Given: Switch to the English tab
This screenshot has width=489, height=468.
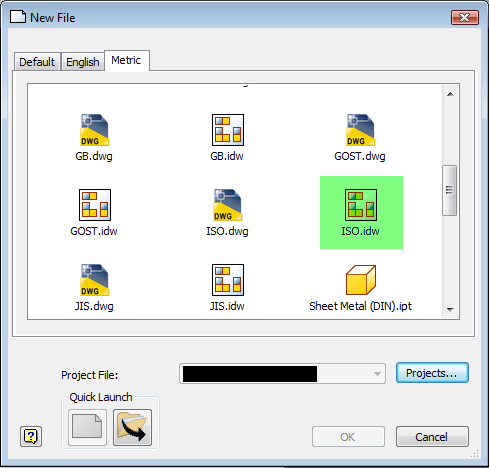Looking at the screenshot, I should pos(83,62).
